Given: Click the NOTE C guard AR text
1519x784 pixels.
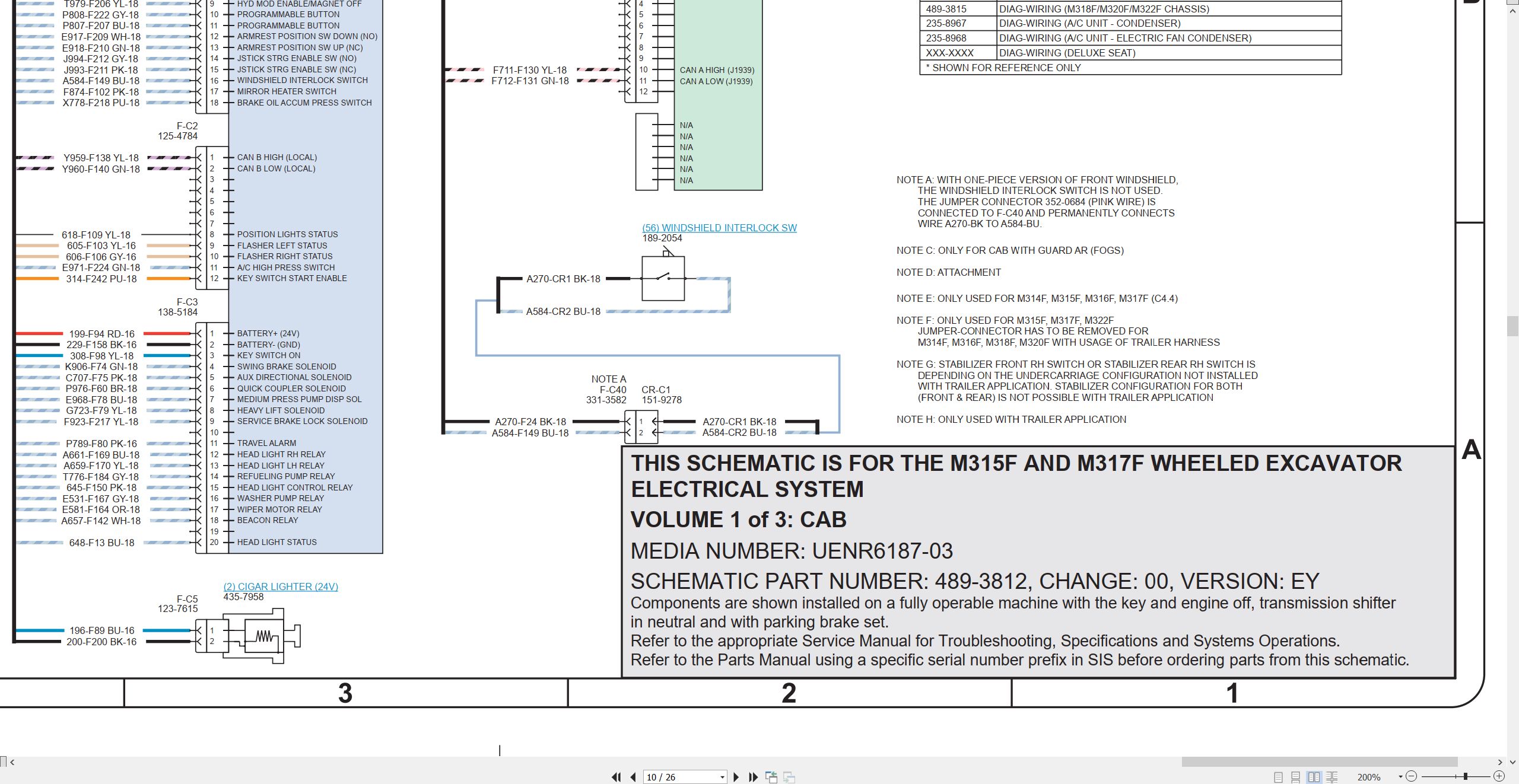Looking at the screenshot, I should pyautogui.click(x=1010, y=250).
